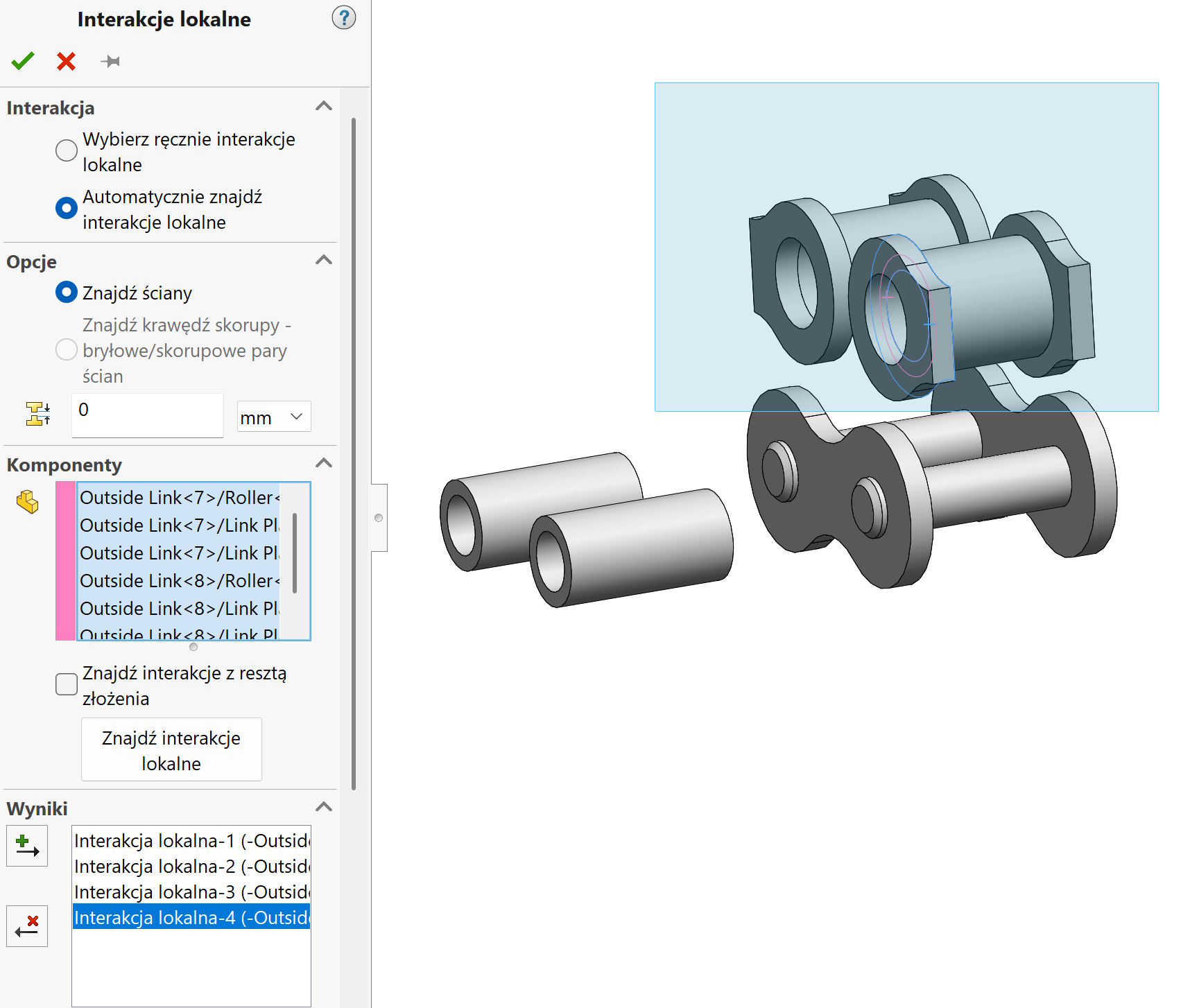Enable 'Znajdź interakcje z resztą złożenia' checkbox
This screenshot has width=1190, height=1008.
coord(67,684)
